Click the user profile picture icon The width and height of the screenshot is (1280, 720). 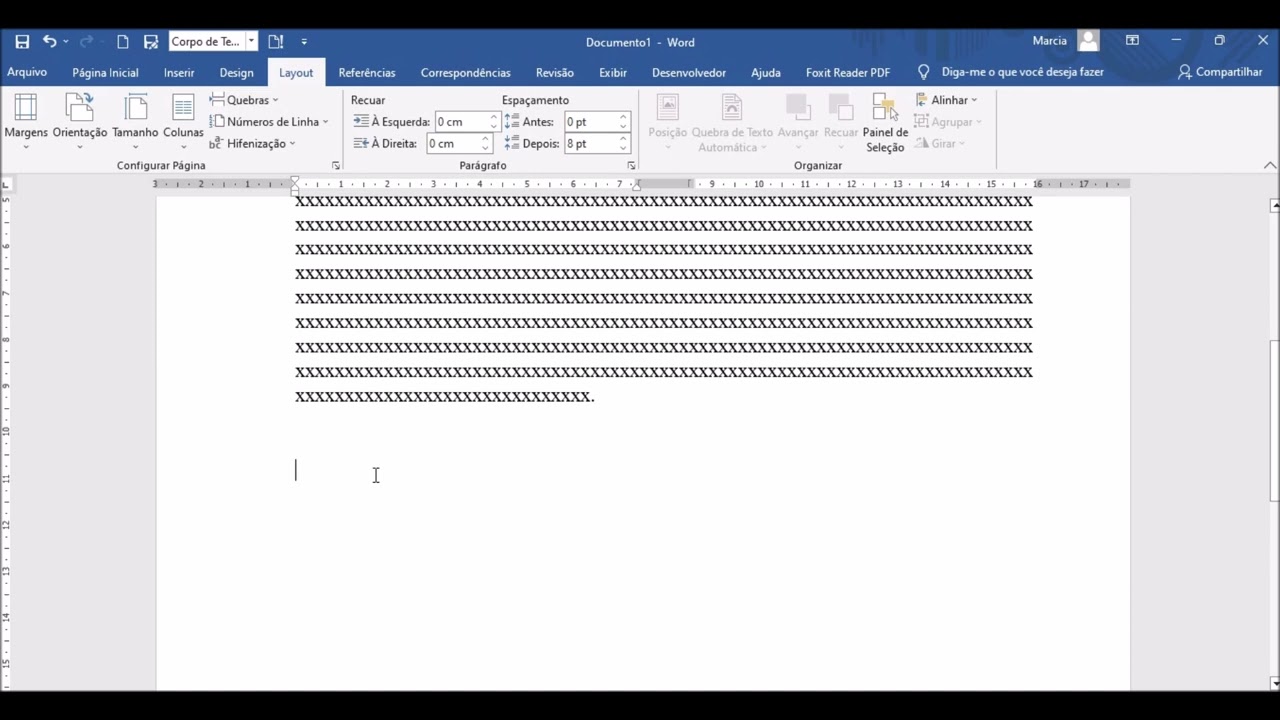coord(1089,41)
